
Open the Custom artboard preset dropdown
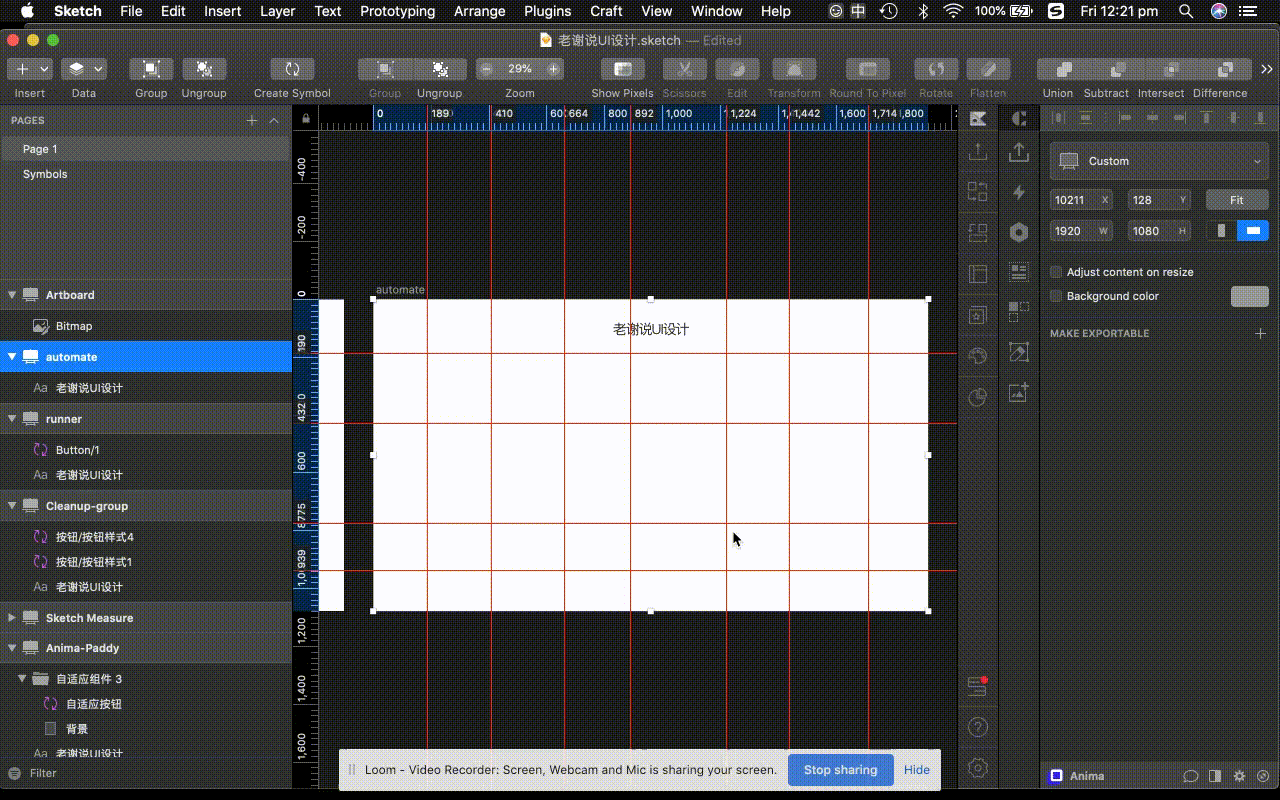pyautogui.click(x=1159, y=161)
